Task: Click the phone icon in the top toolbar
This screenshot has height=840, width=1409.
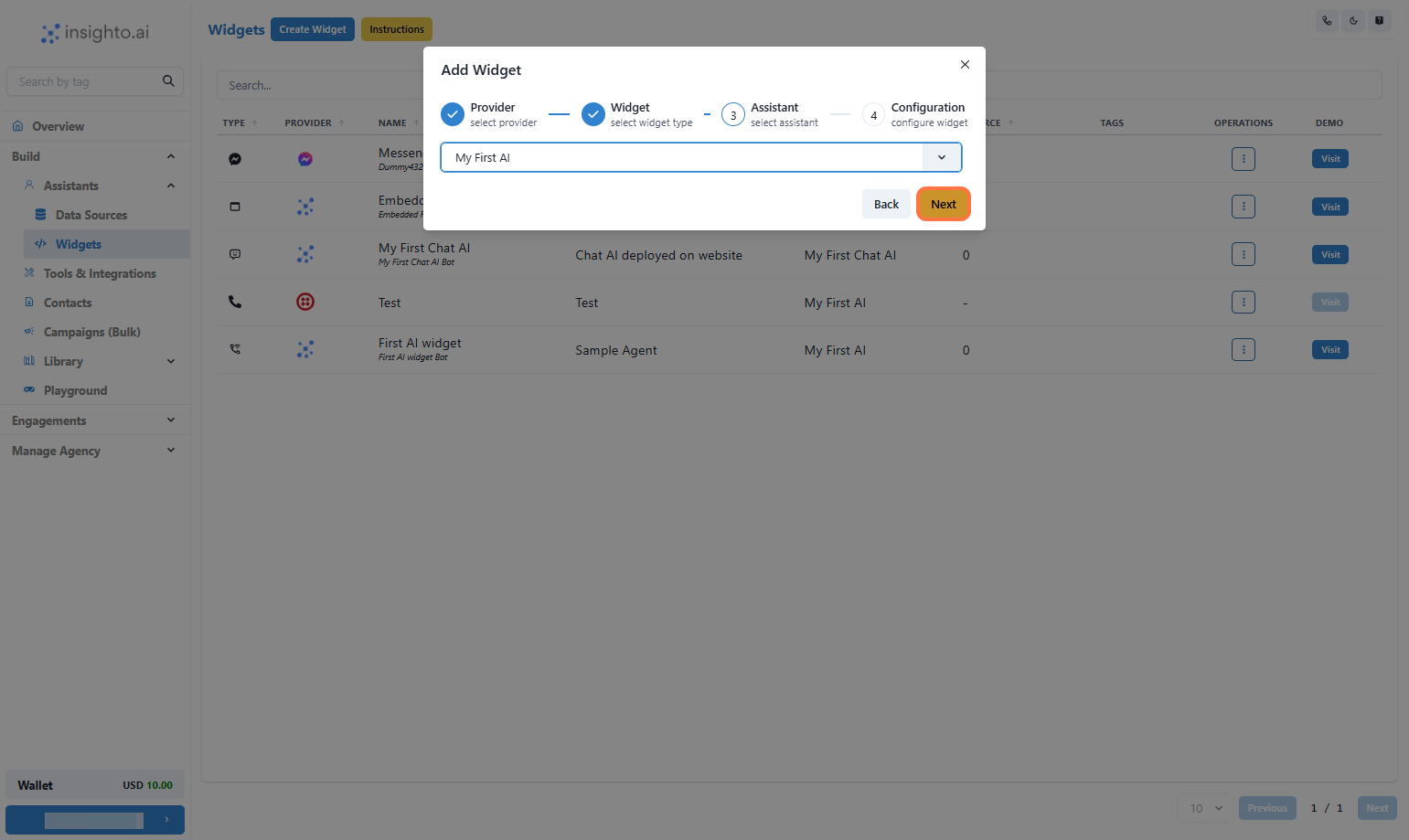Action: (x=1326, y=19)
